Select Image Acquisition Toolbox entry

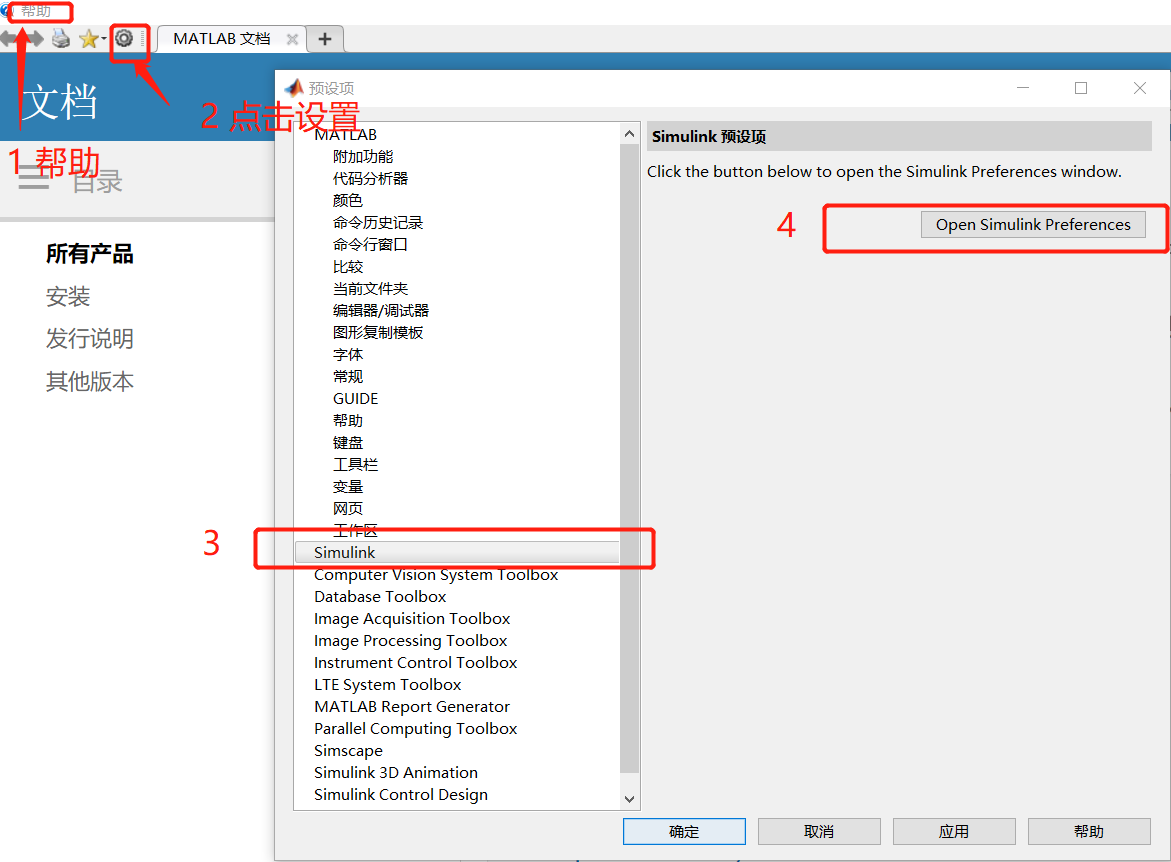(412, 618)
